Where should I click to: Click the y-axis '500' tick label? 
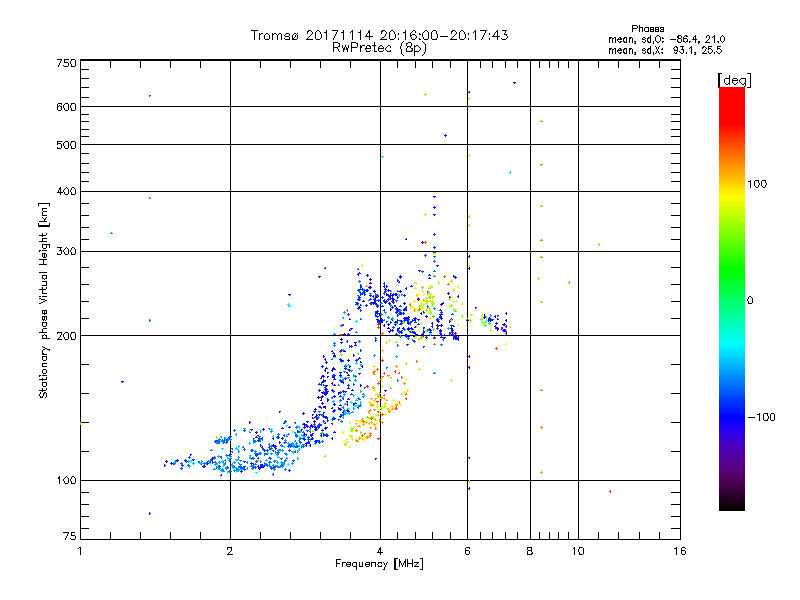point(66,145)
